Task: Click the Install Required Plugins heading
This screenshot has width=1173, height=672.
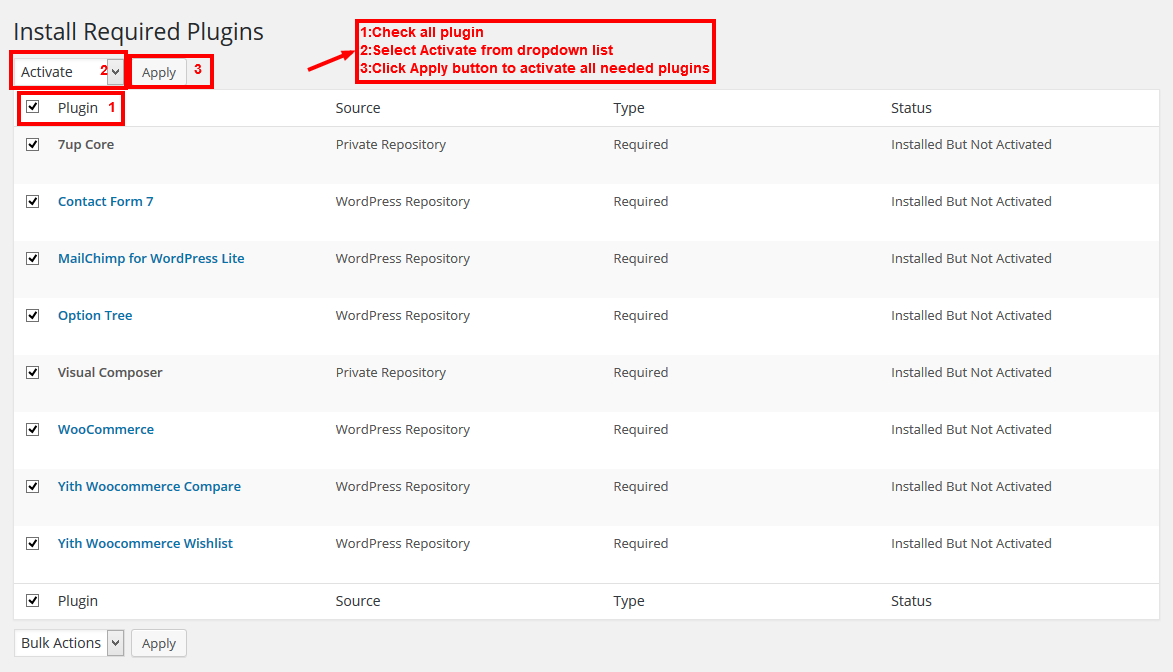Action: pyautogui.click(x=138, y=31)
